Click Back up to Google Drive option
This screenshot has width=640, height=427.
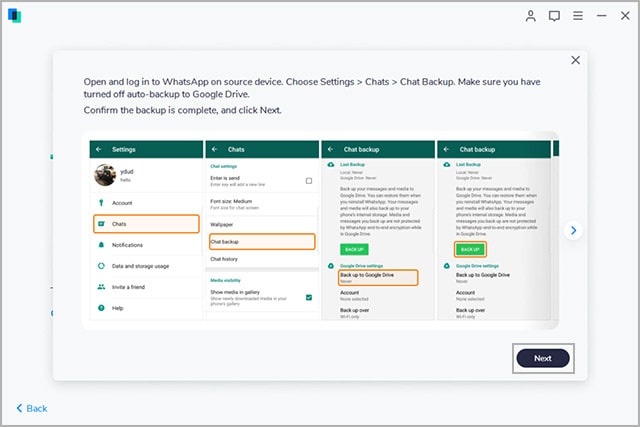(x=378, y=278)
